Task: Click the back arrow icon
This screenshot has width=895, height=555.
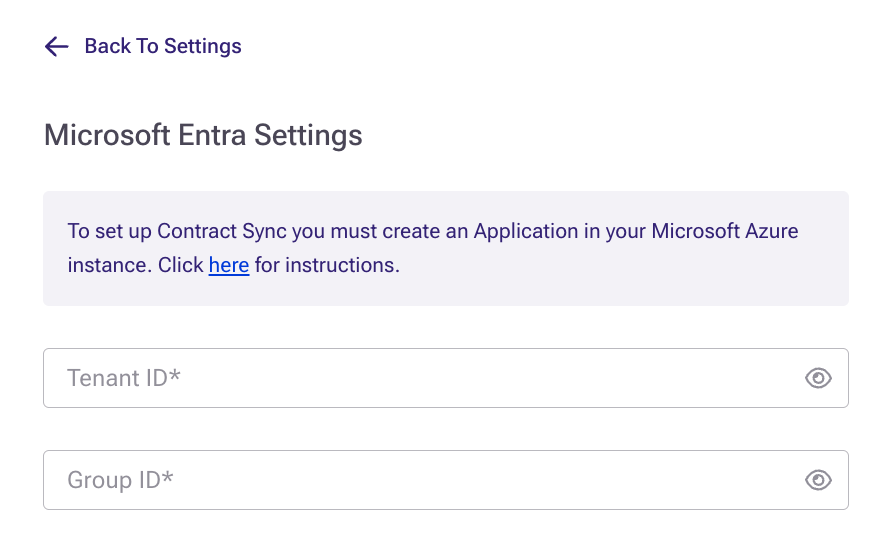Action: 56,46
